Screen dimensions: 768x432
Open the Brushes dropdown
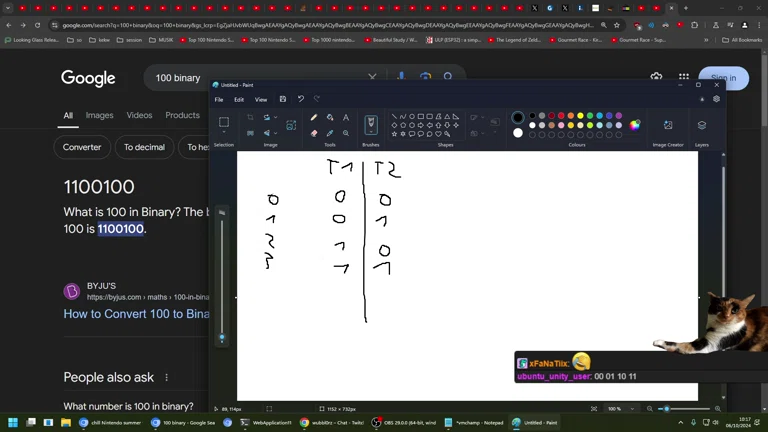click(x=371, y=125)
